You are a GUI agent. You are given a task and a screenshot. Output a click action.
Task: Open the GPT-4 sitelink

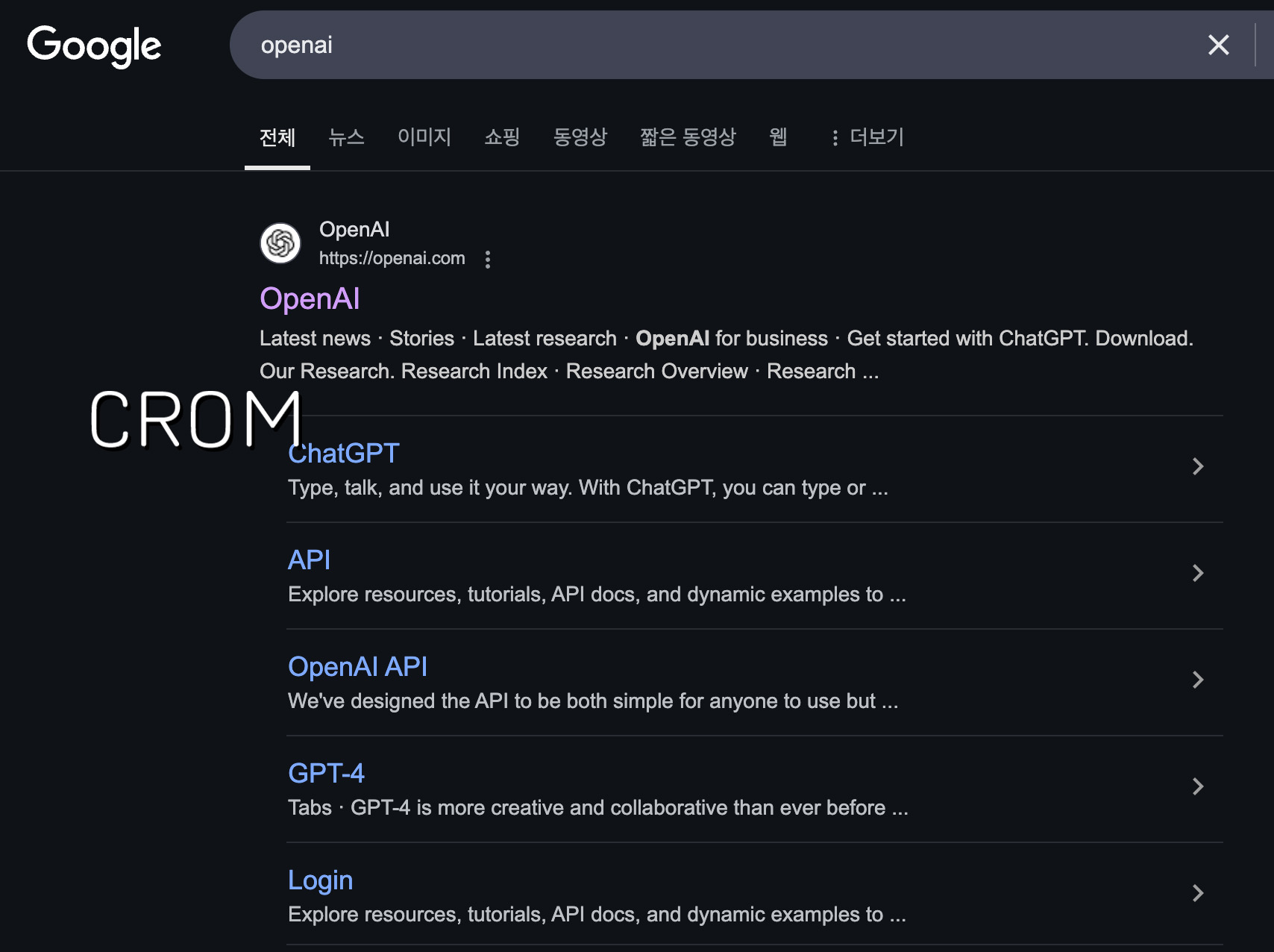(326, 773)
